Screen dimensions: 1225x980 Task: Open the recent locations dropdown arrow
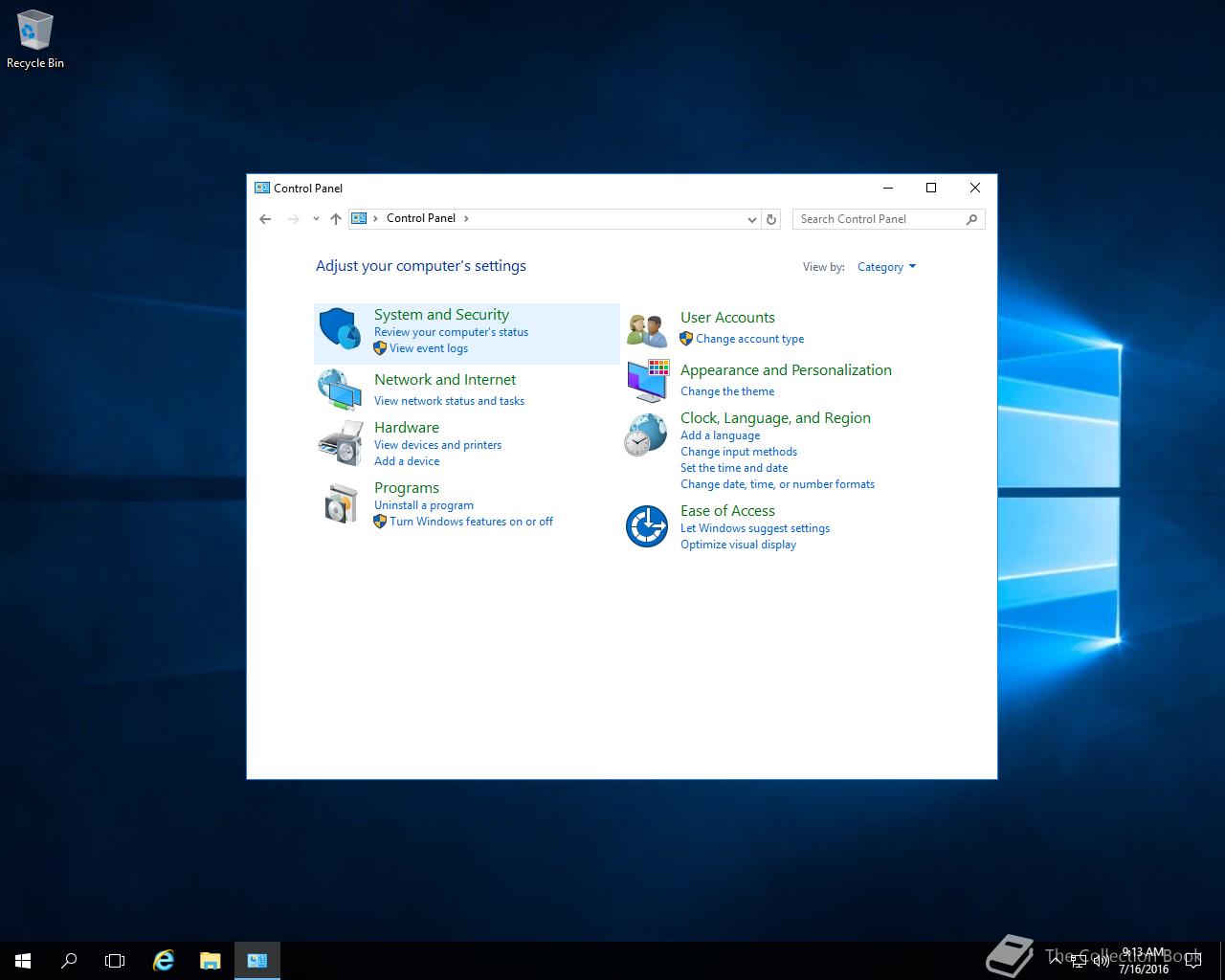[x=316, y=219]
